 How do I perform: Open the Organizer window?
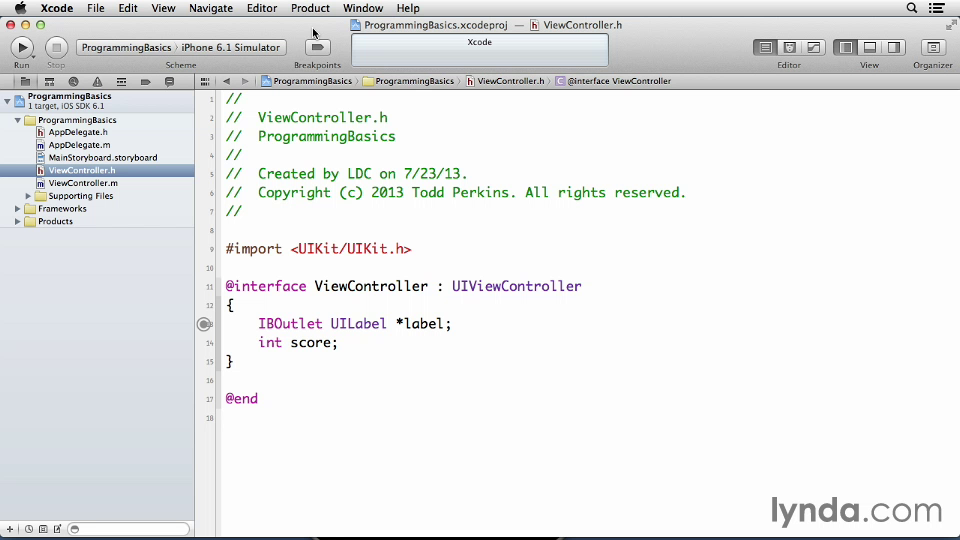coord(933,47)
